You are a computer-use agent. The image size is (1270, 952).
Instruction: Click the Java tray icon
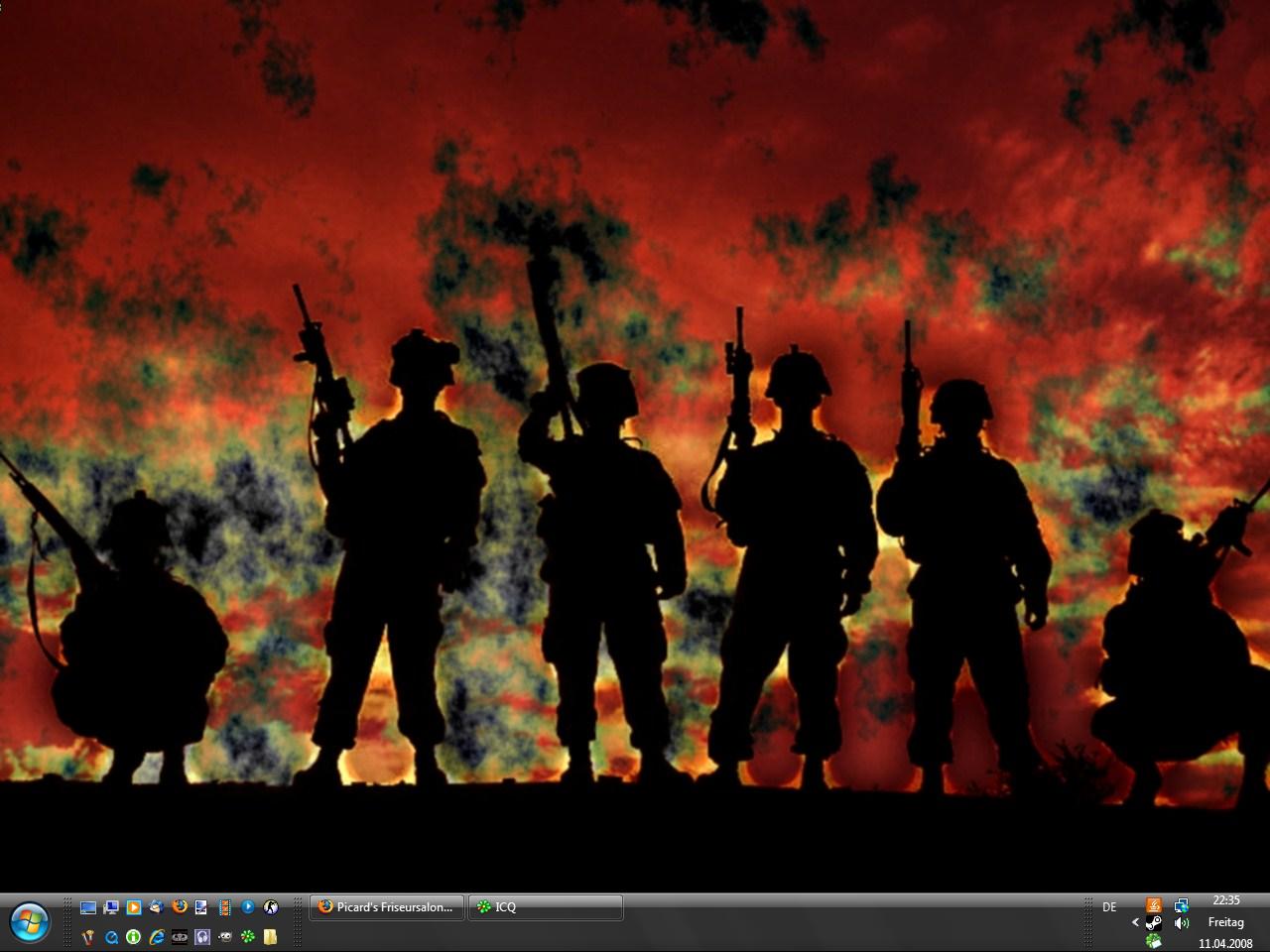point(1154,905)
